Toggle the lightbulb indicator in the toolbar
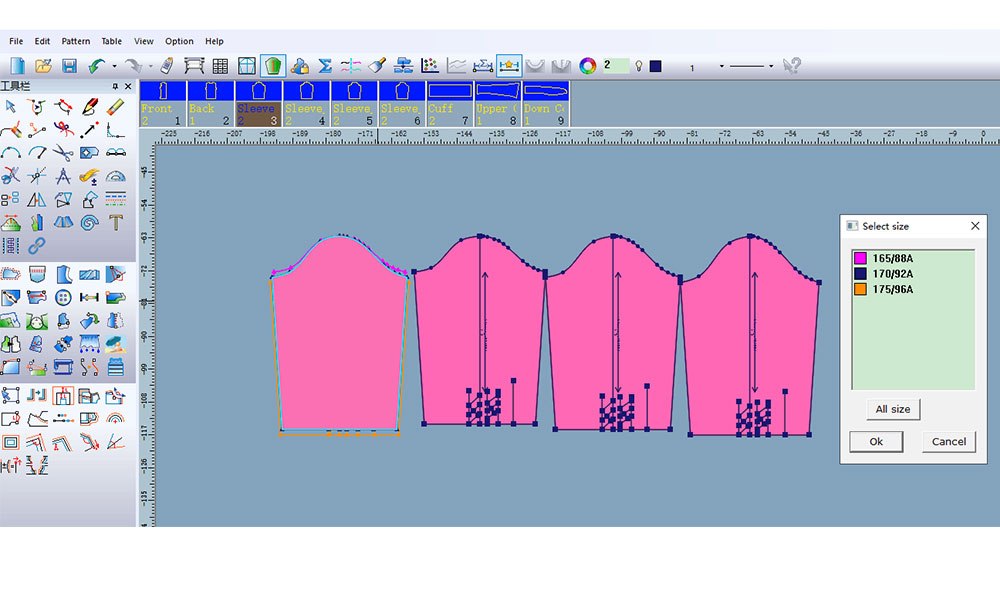 (x=639, y=65)
